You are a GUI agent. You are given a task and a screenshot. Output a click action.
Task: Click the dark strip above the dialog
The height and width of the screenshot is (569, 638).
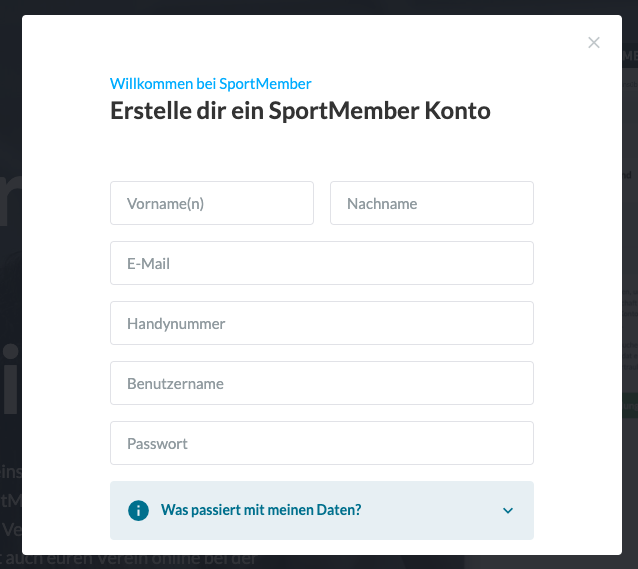320,7
